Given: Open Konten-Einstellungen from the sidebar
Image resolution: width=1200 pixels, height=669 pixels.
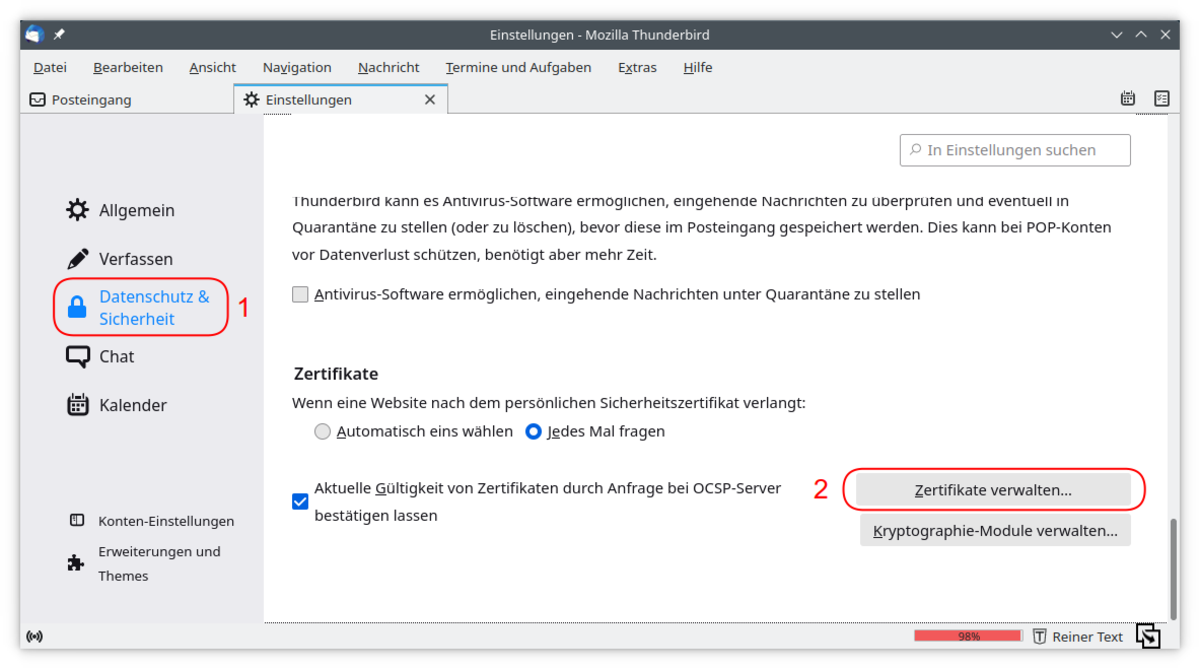Looking at the screenshot, I should [x=152, y=521].
